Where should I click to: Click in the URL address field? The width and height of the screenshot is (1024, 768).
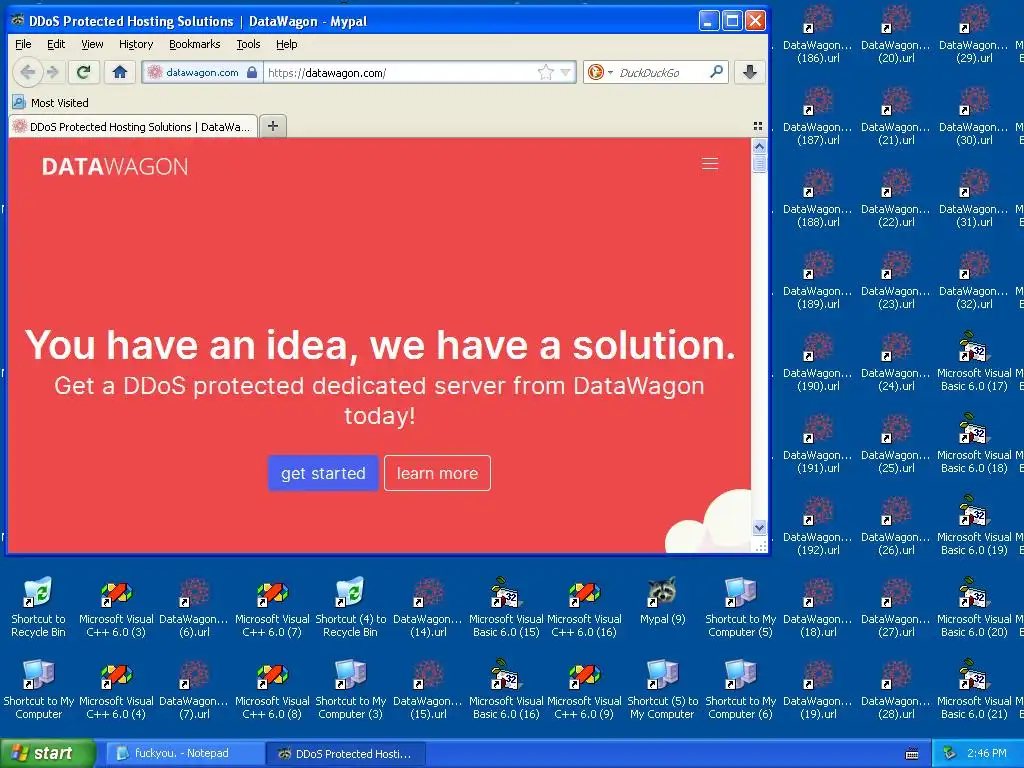pos(398,72)
